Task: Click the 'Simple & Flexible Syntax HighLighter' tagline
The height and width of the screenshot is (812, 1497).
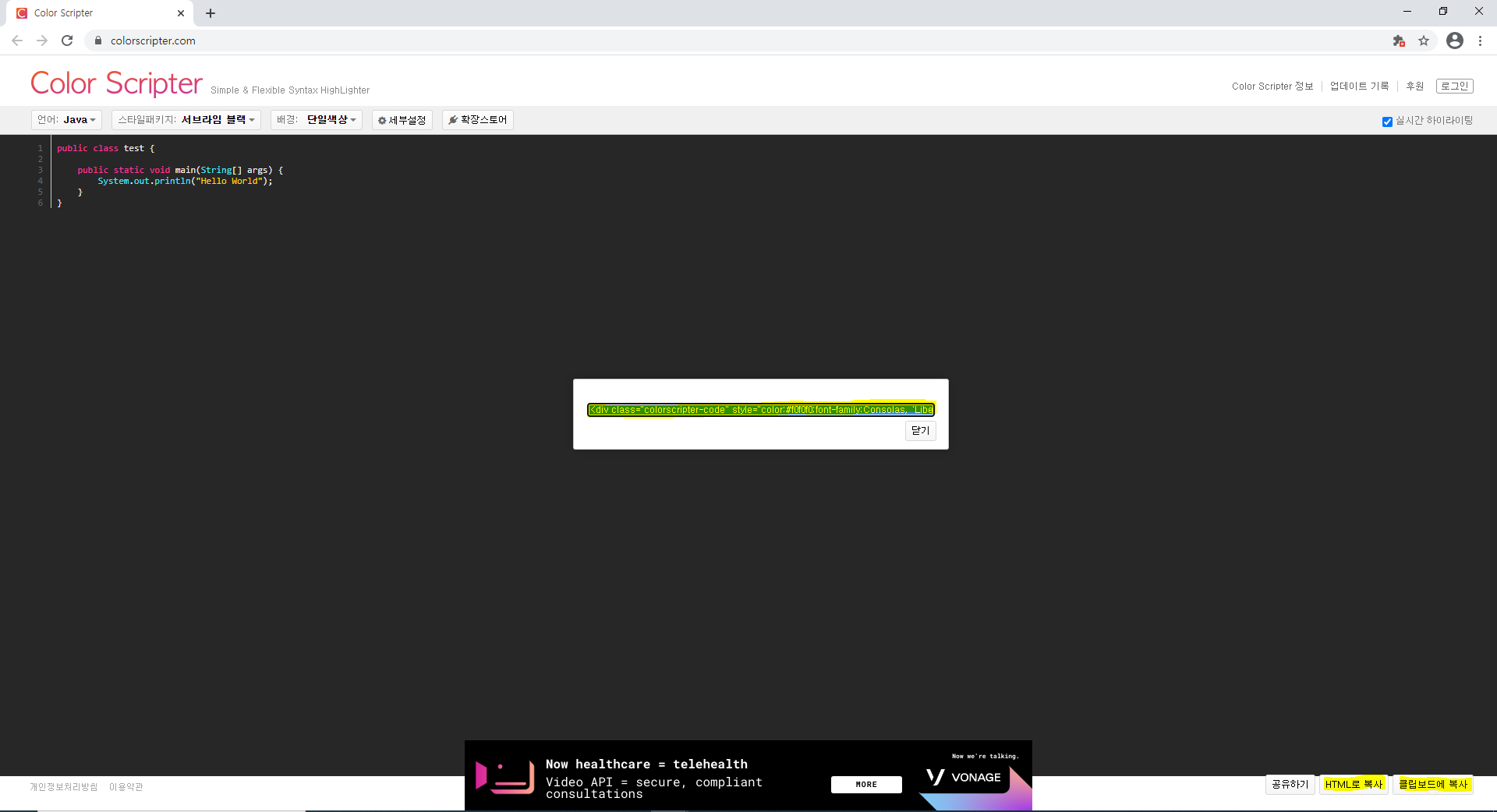Action: pos(290,90)
